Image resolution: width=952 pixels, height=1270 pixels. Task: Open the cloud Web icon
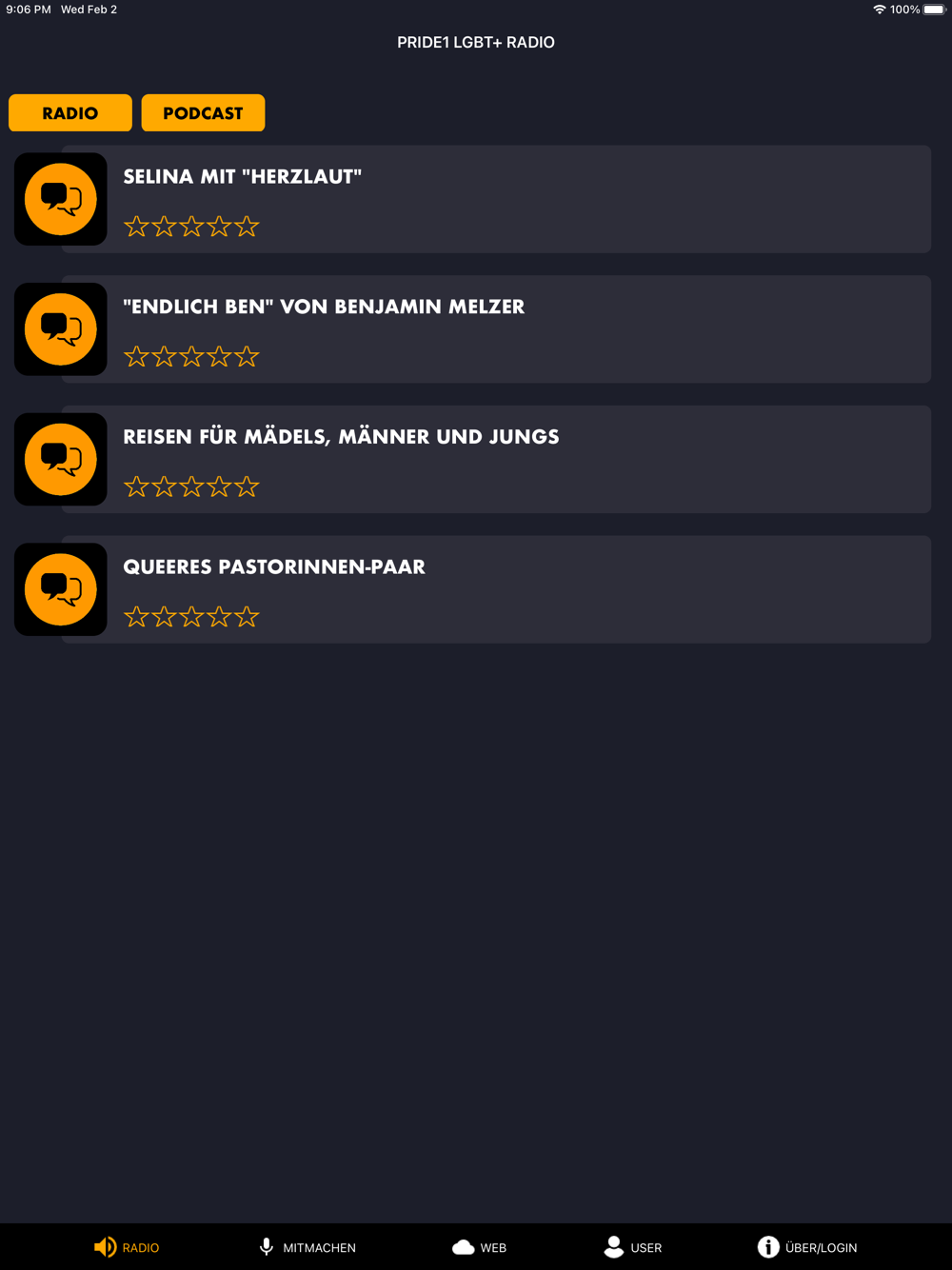point(464,1247)
